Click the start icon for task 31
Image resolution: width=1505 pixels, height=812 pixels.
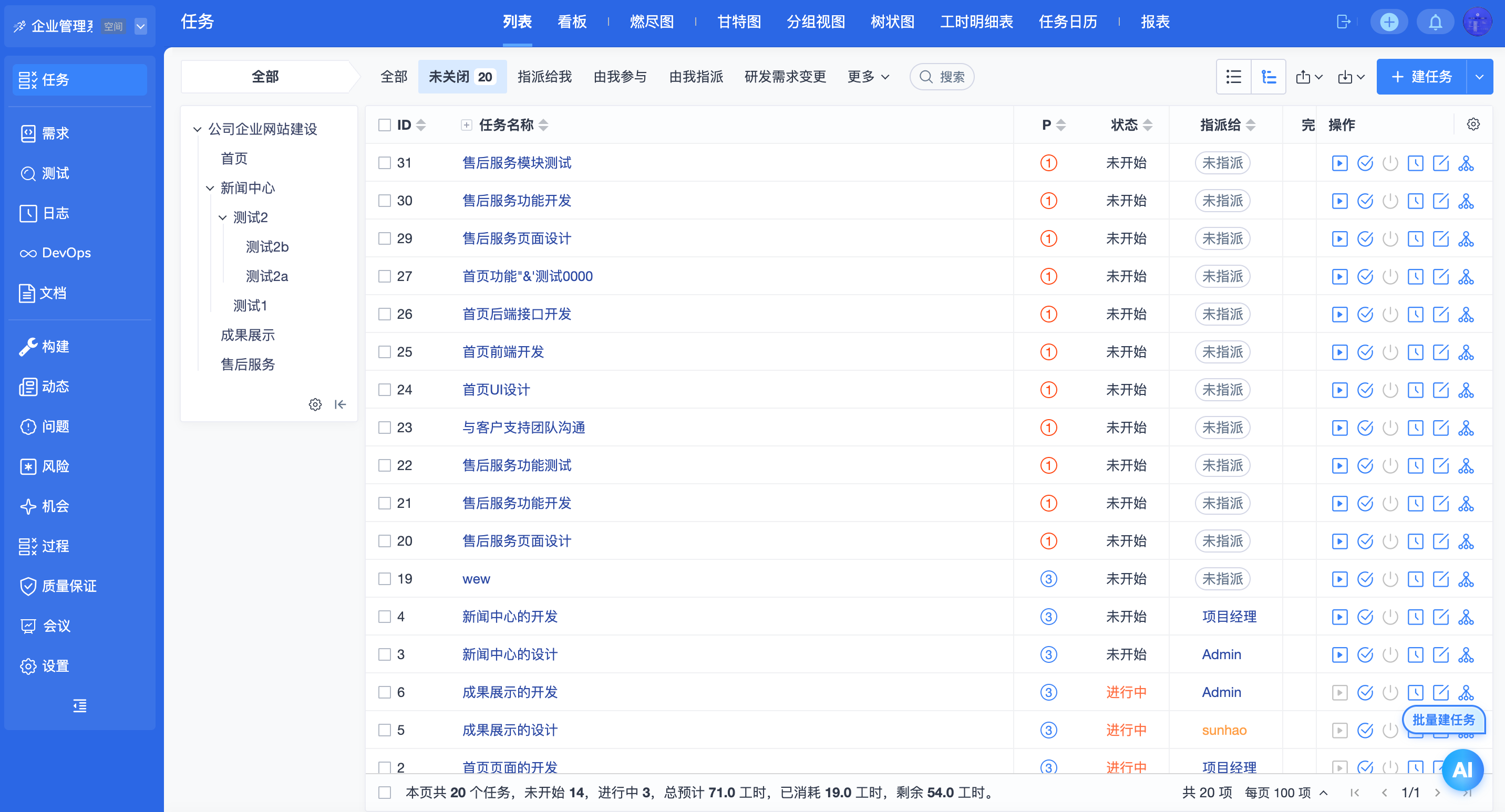point(1339,163)
